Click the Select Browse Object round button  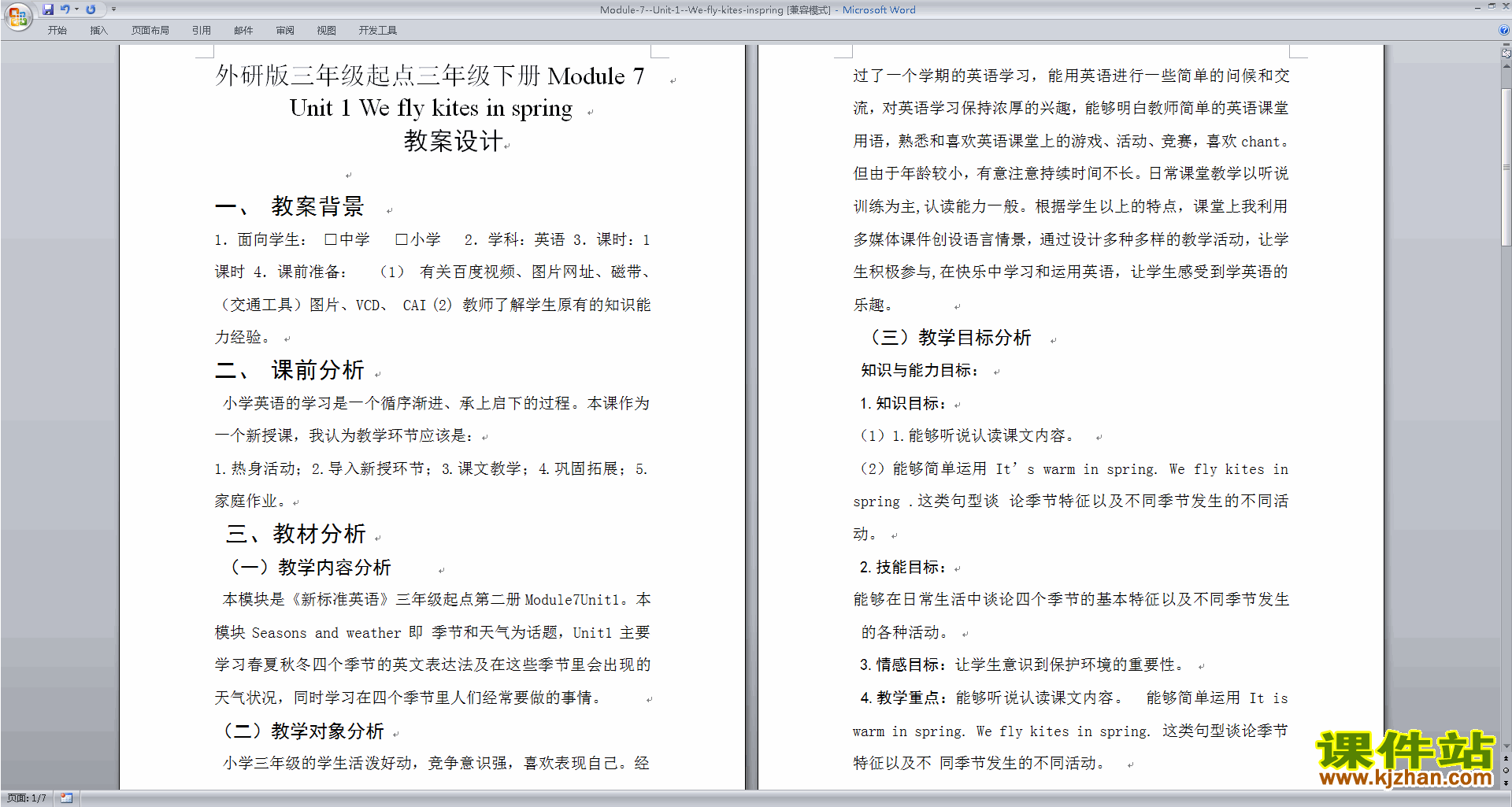point(1506,771)
